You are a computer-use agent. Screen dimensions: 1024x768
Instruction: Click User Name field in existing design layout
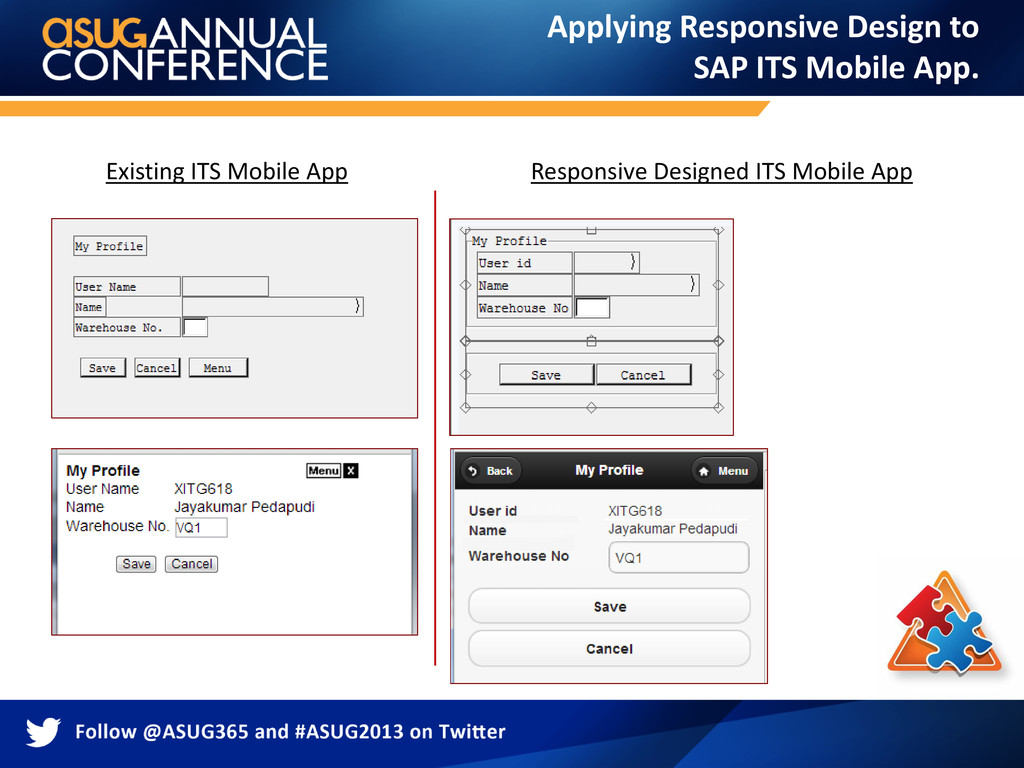click(225, 286)
